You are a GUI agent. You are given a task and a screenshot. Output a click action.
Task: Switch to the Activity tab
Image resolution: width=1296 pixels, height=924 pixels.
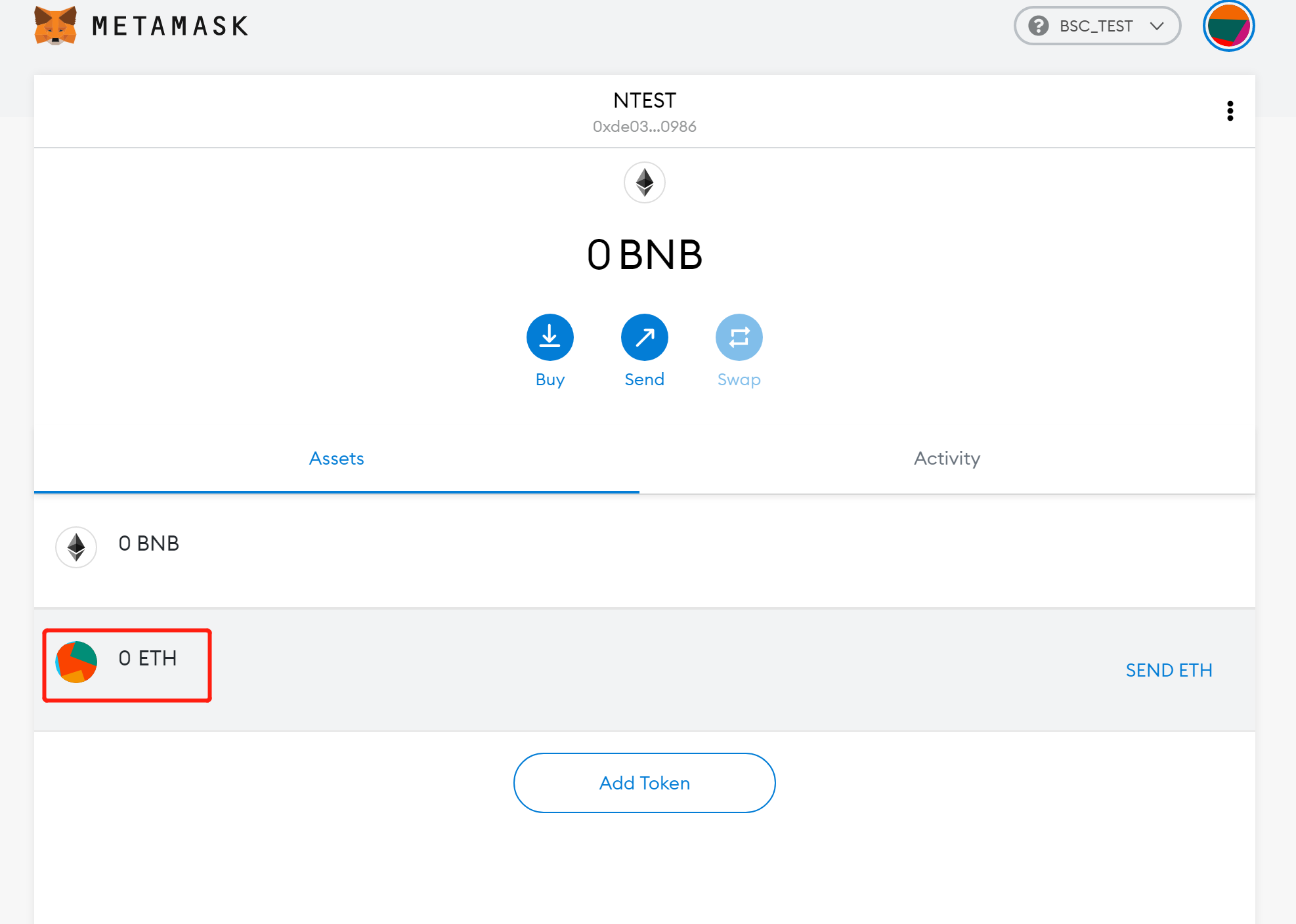[x=946, y=458]
